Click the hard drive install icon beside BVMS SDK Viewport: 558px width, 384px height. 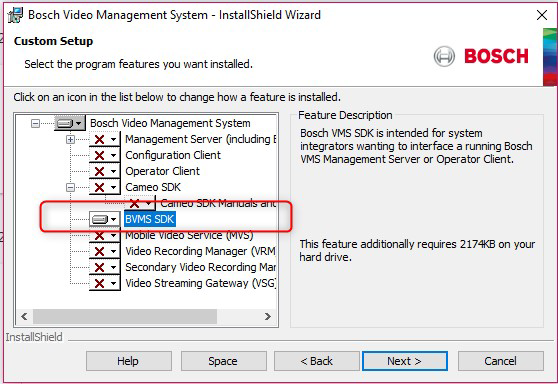[100, 219]
